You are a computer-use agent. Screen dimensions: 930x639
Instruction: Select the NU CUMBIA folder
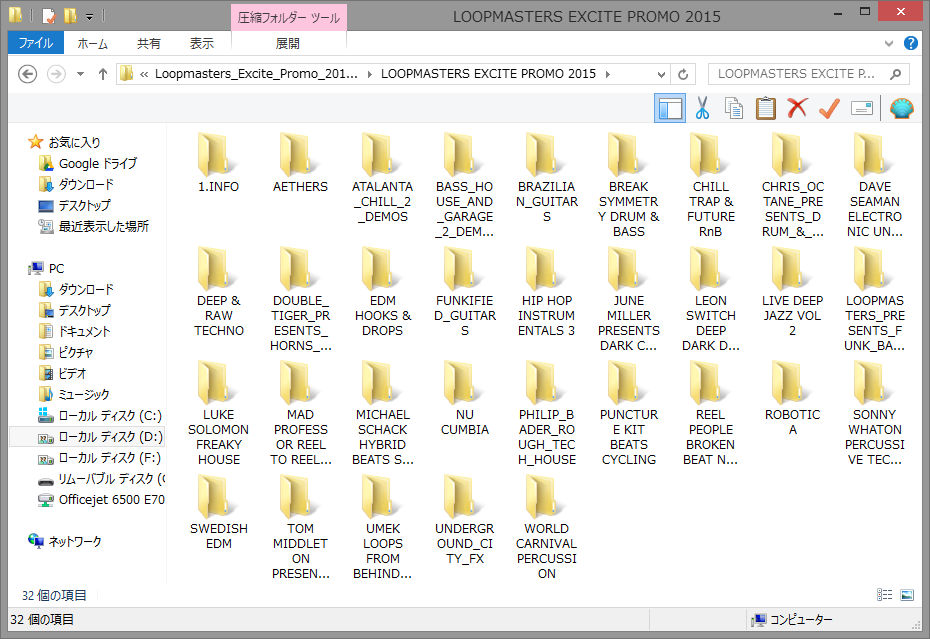[464, 398]
